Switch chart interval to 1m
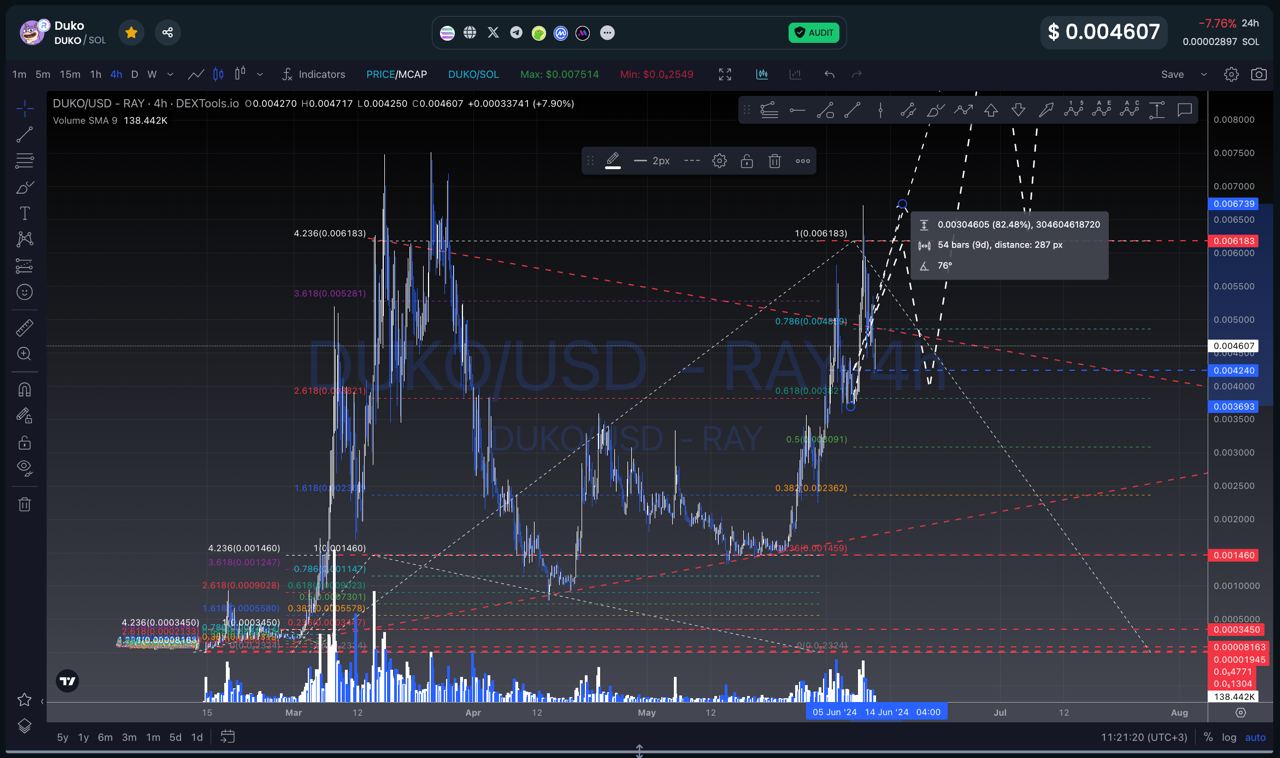Screen dimensions: 1280x758 click(20, 74)
